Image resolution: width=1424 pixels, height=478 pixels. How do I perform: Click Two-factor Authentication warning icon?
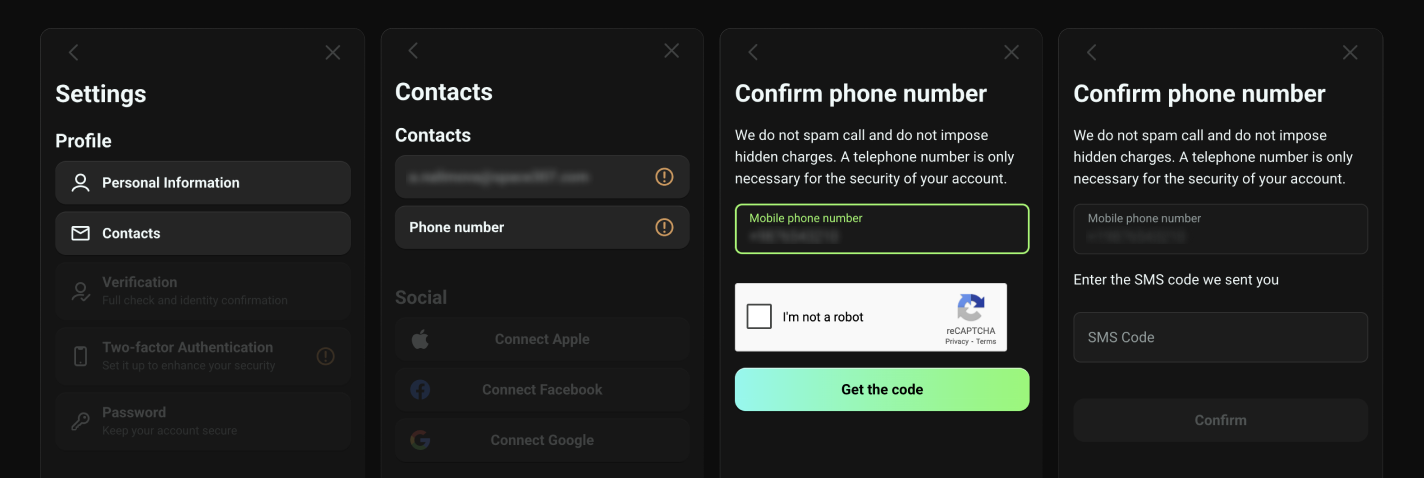click(x=325, y=356)
